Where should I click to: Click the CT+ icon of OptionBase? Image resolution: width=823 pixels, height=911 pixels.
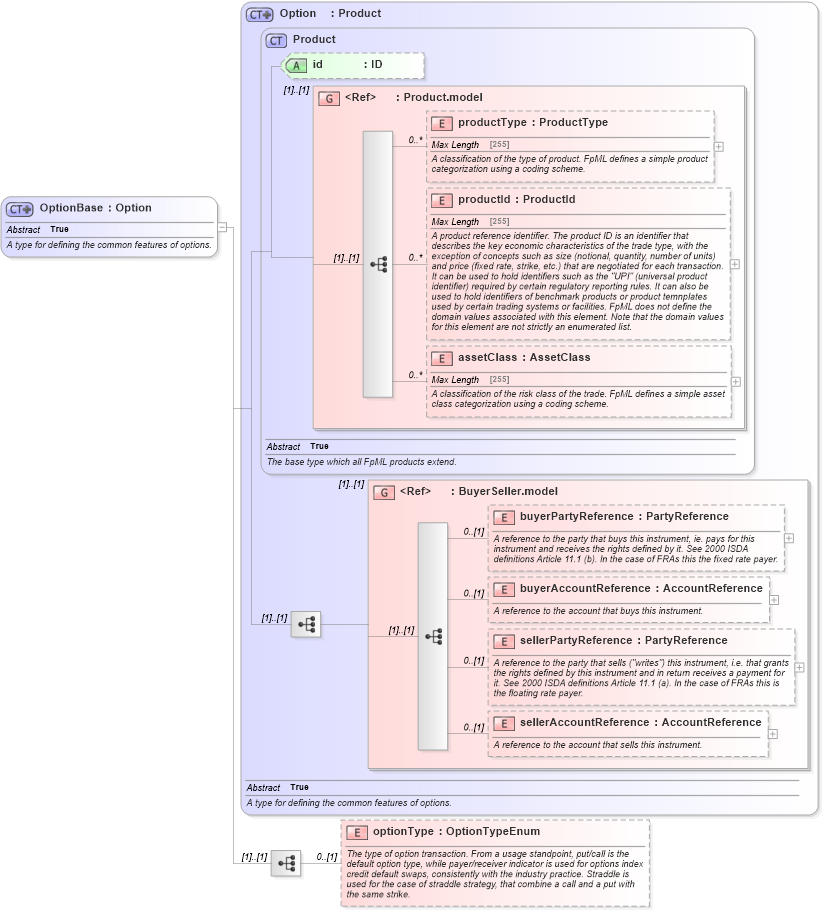point(20,209)
